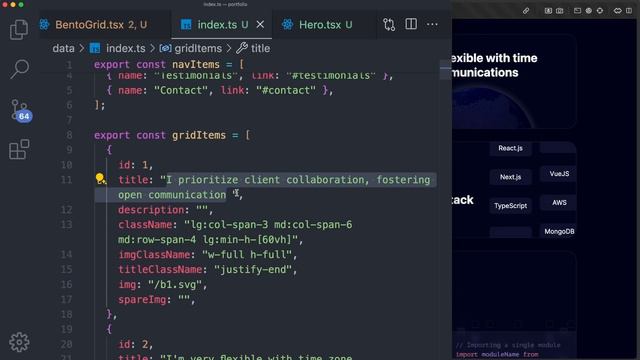
Task: Click line number 11 in the gutter
Action: [66, 180]
